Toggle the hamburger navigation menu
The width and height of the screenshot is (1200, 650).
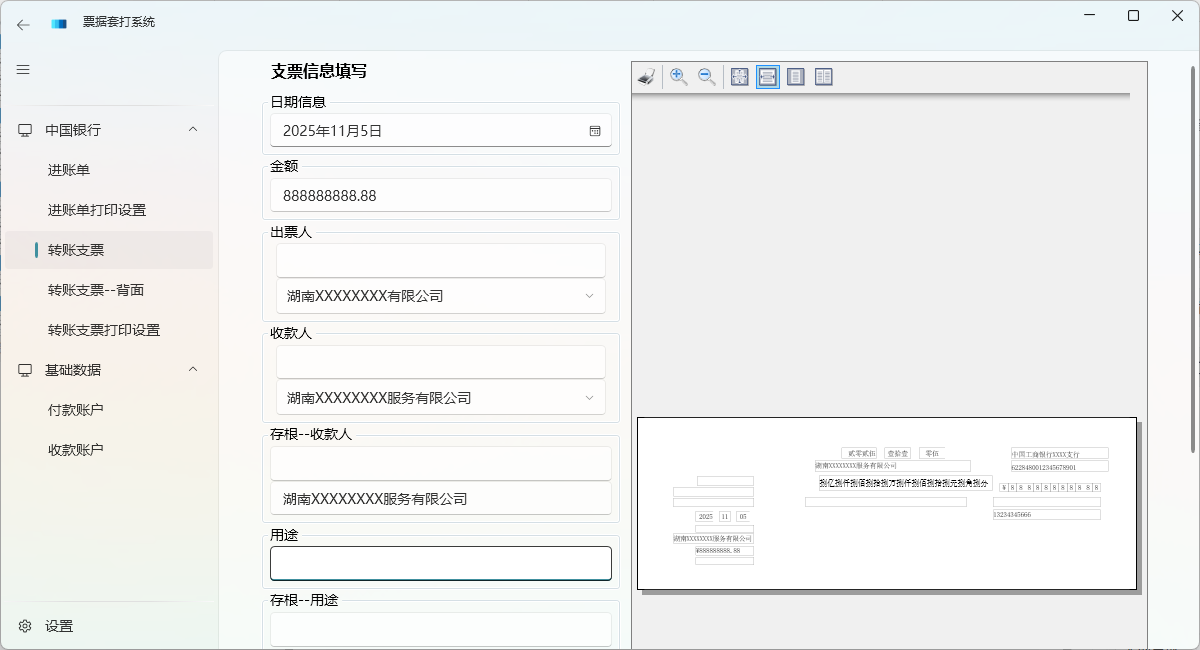(23, 69)
